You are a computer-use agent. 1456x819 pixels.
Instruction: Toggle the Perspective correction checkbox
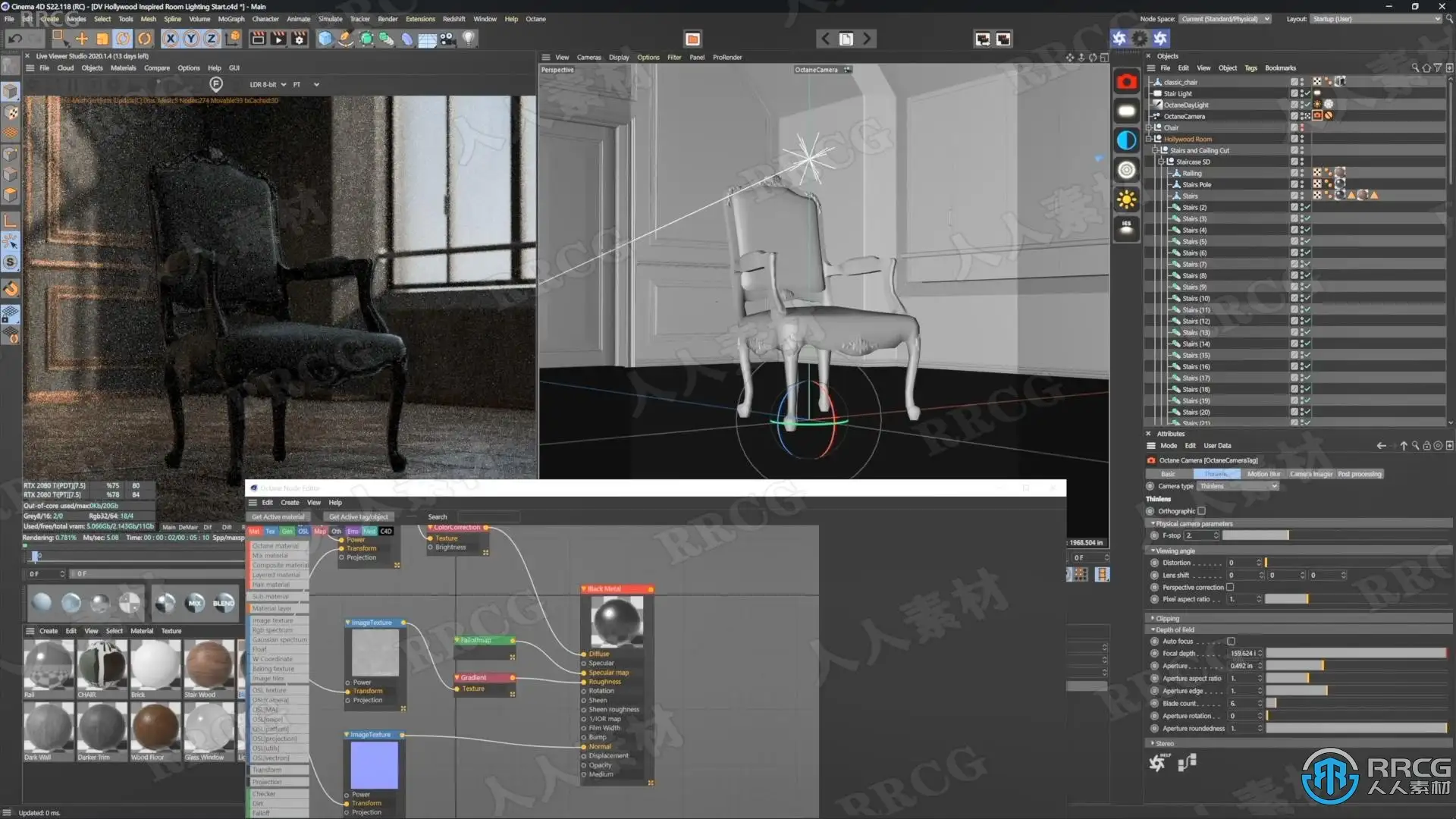pos(1230,587)
